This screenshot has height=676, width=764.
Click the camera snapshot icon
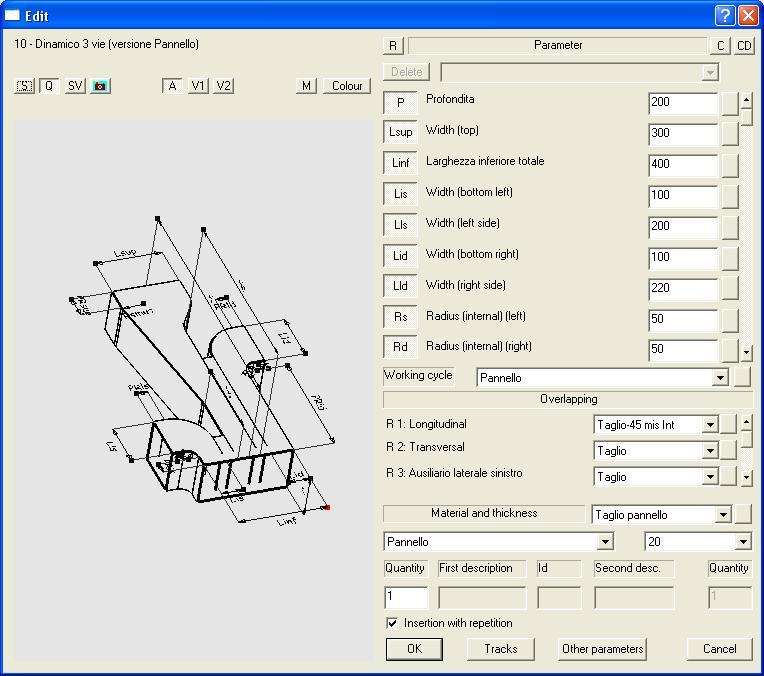click(100, 86)
